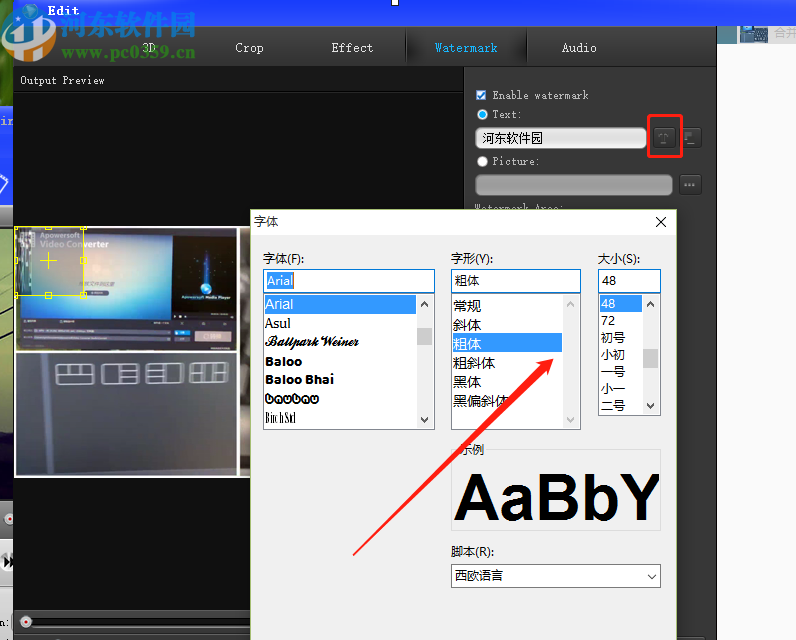Select the Text watermark radio button
This screenshot has width=796, height=640.
pos(482,115)
